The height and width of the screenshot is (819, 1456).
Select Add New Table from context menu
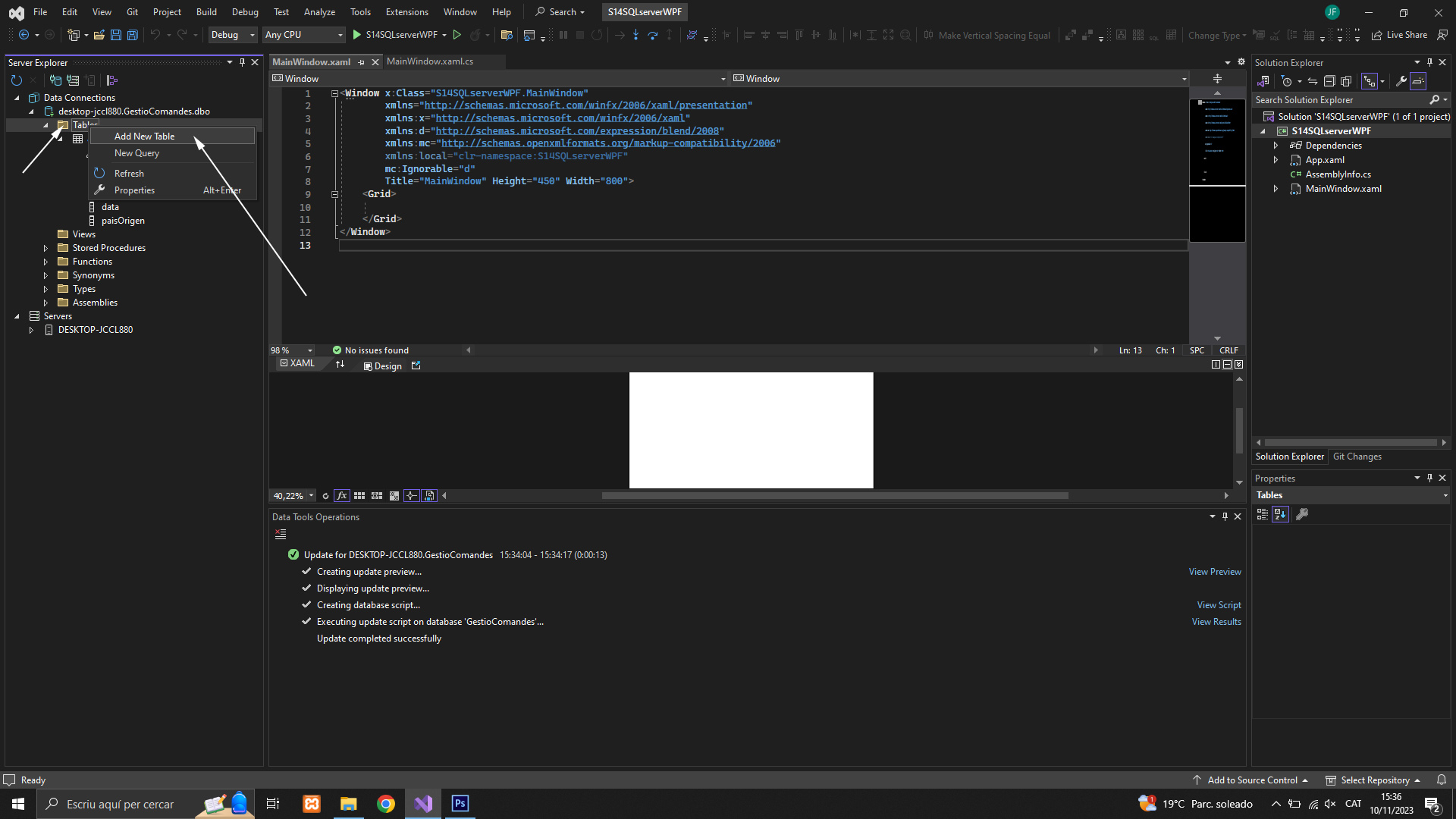[x=145, y=136]
